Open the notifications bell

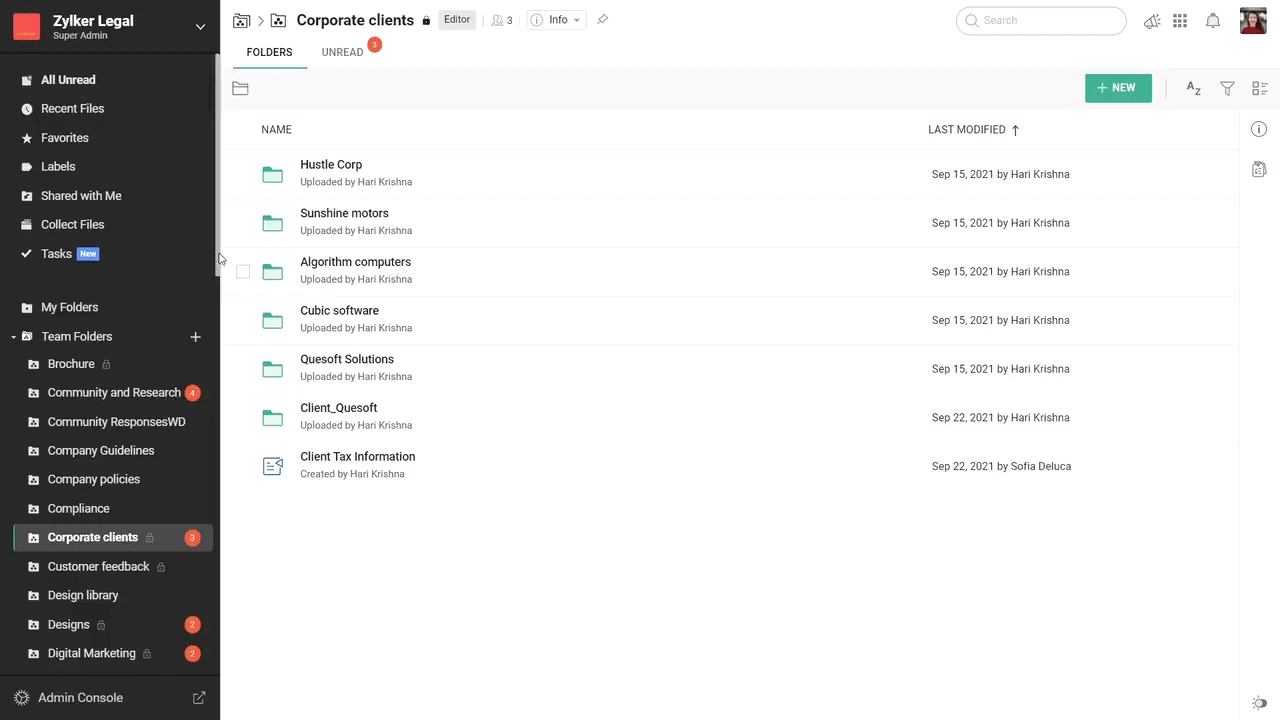[1213, 21]
